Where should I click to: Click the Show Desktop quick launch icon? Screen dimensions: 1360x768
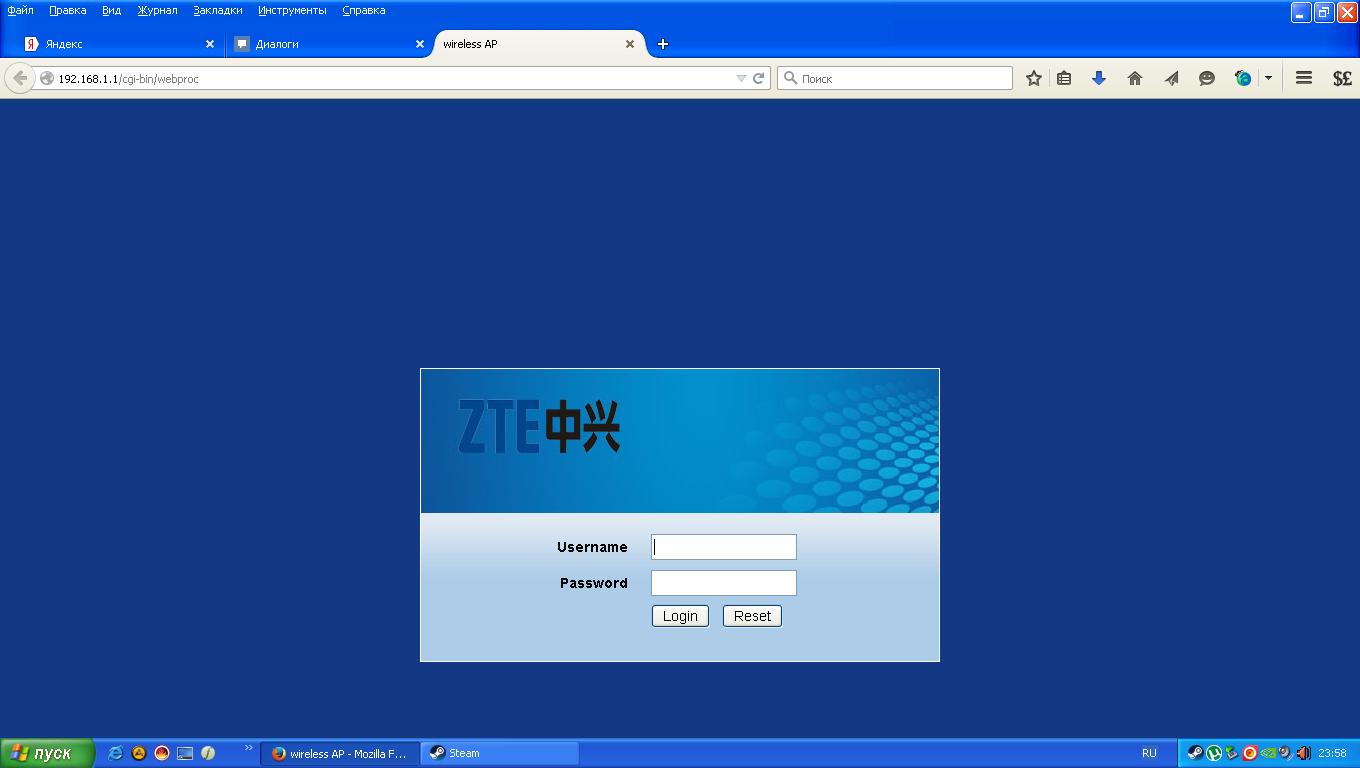tap(185, 753)
